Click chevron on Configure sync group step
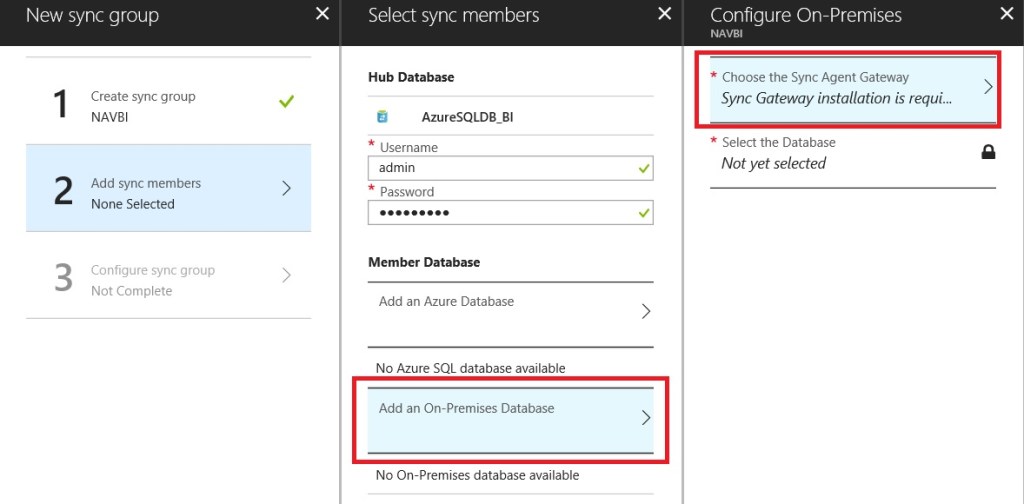Viewport: 1024px width, 504px height. 286,275
